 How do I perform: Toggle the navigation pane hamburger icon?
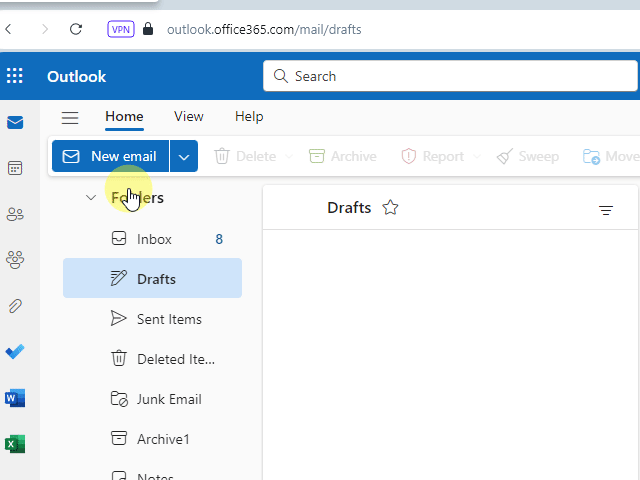pyautogui.click(x=70, y=118)
